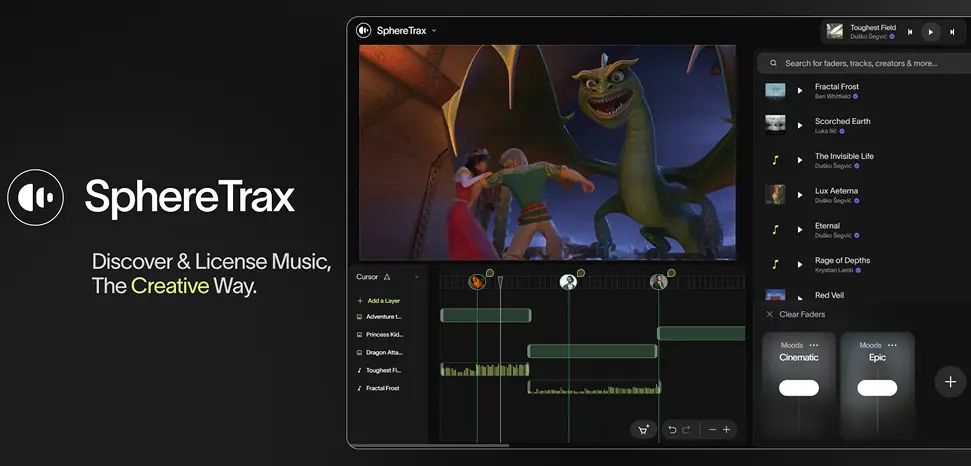
Task: Zoom in the timeline with plus icon
Action: click(726, 429)
